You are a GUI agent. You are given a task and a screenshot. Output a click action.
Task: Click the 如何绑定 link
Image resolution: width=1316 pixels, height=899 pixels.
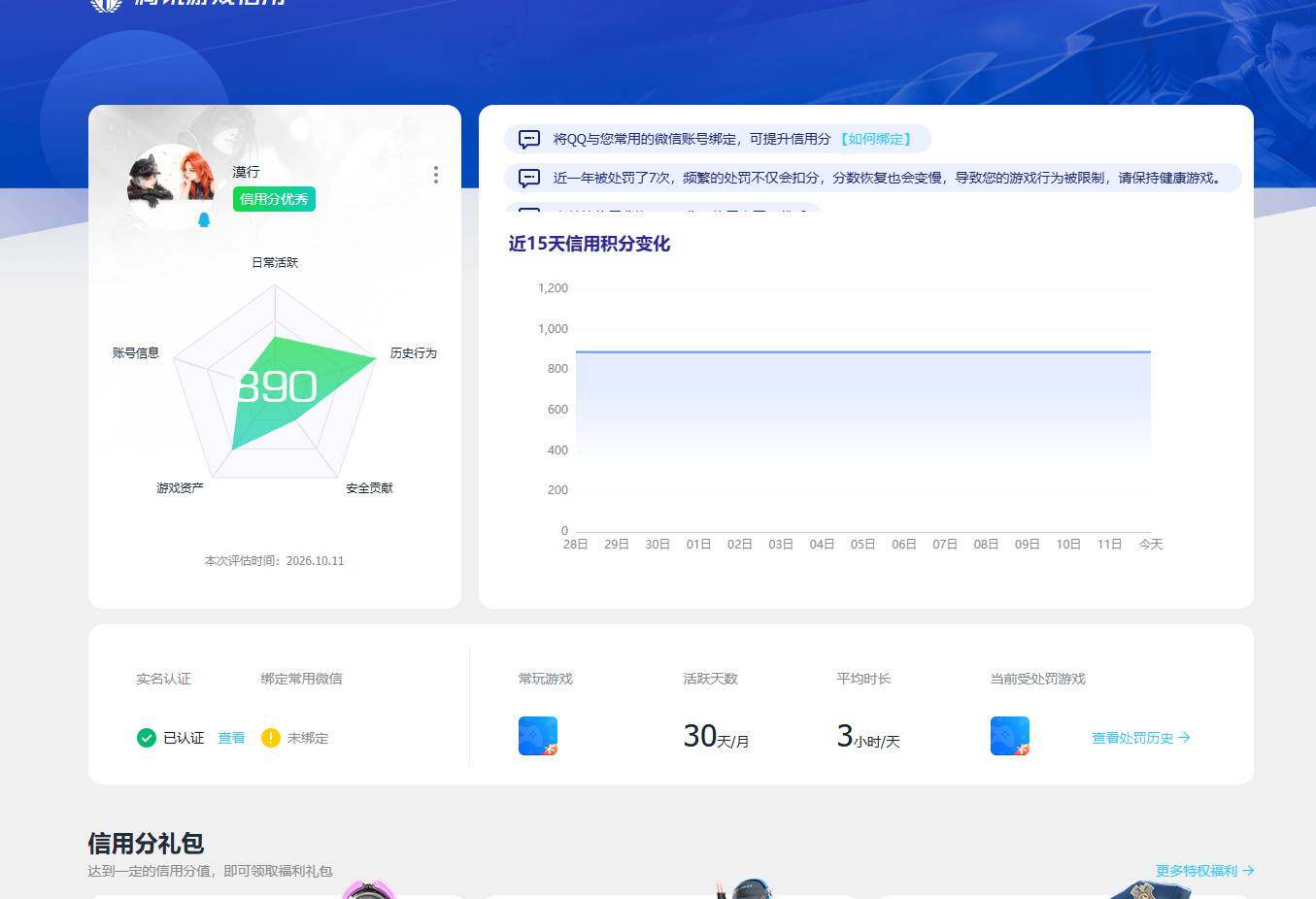(875, 139)
